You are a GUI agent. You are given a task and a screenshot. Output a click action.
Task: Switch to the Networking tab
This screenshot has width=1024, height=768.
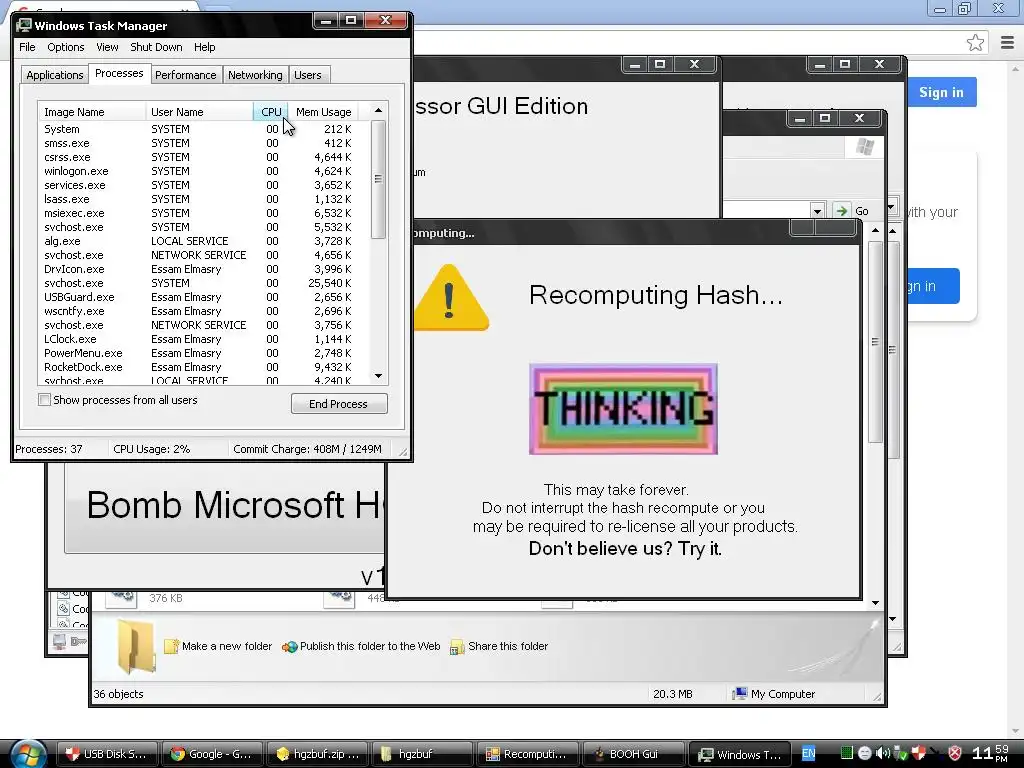point(255,75)
